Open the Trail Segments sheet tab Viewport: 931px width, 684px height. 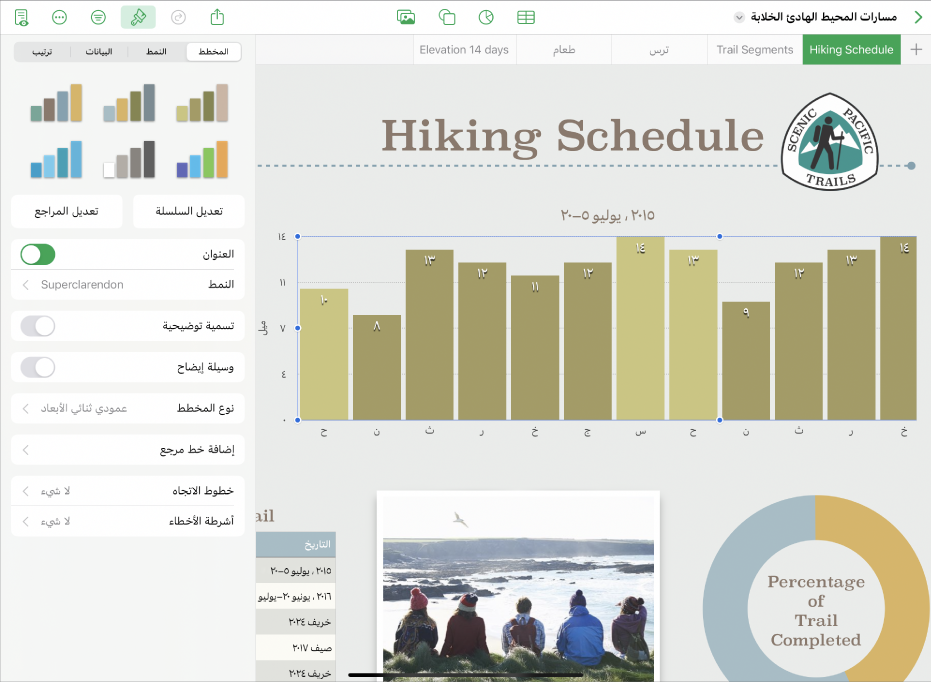(x=755, y=50)
